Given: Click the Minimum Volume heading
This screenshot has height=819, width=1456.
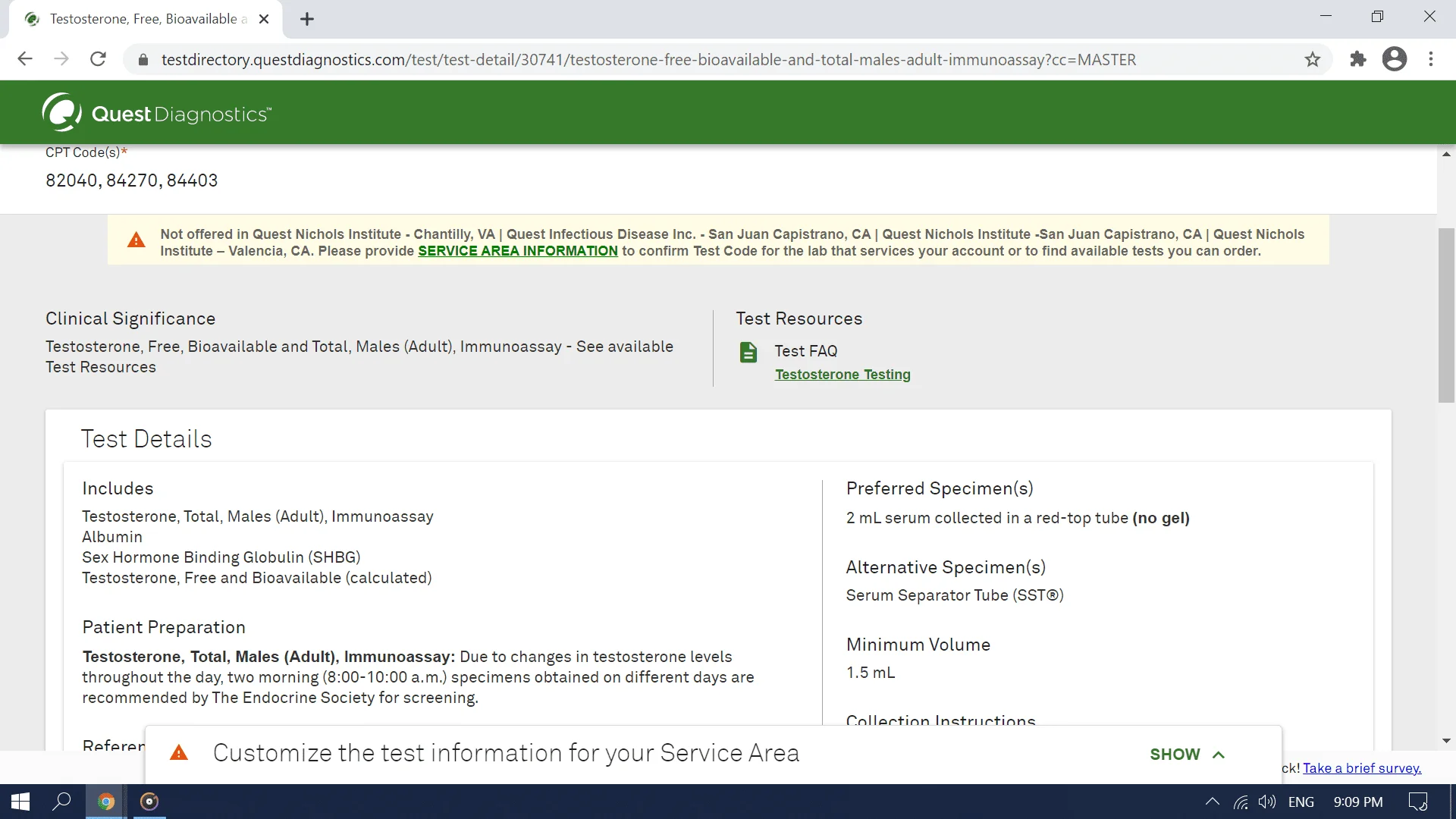Looking at the screenshot, I should (918, 645).
